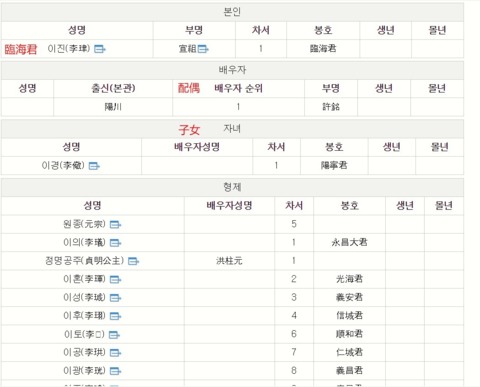Follow the 원종(元宗) sibling link
Screen dimensions: 480x387
(84, 224)
